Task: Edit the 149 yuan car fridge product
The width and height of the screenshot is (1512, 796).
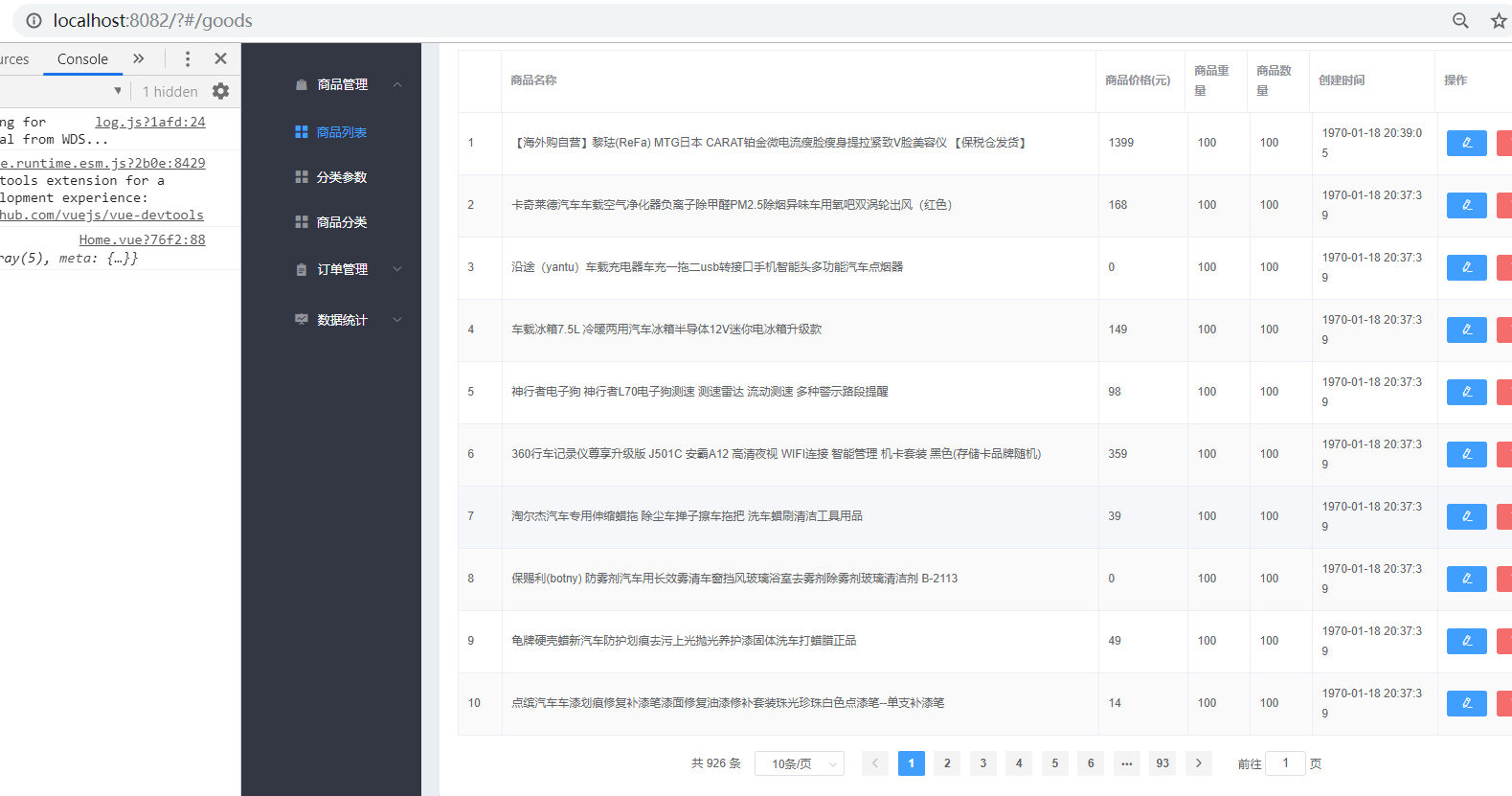Action: tap(1466, 330)
